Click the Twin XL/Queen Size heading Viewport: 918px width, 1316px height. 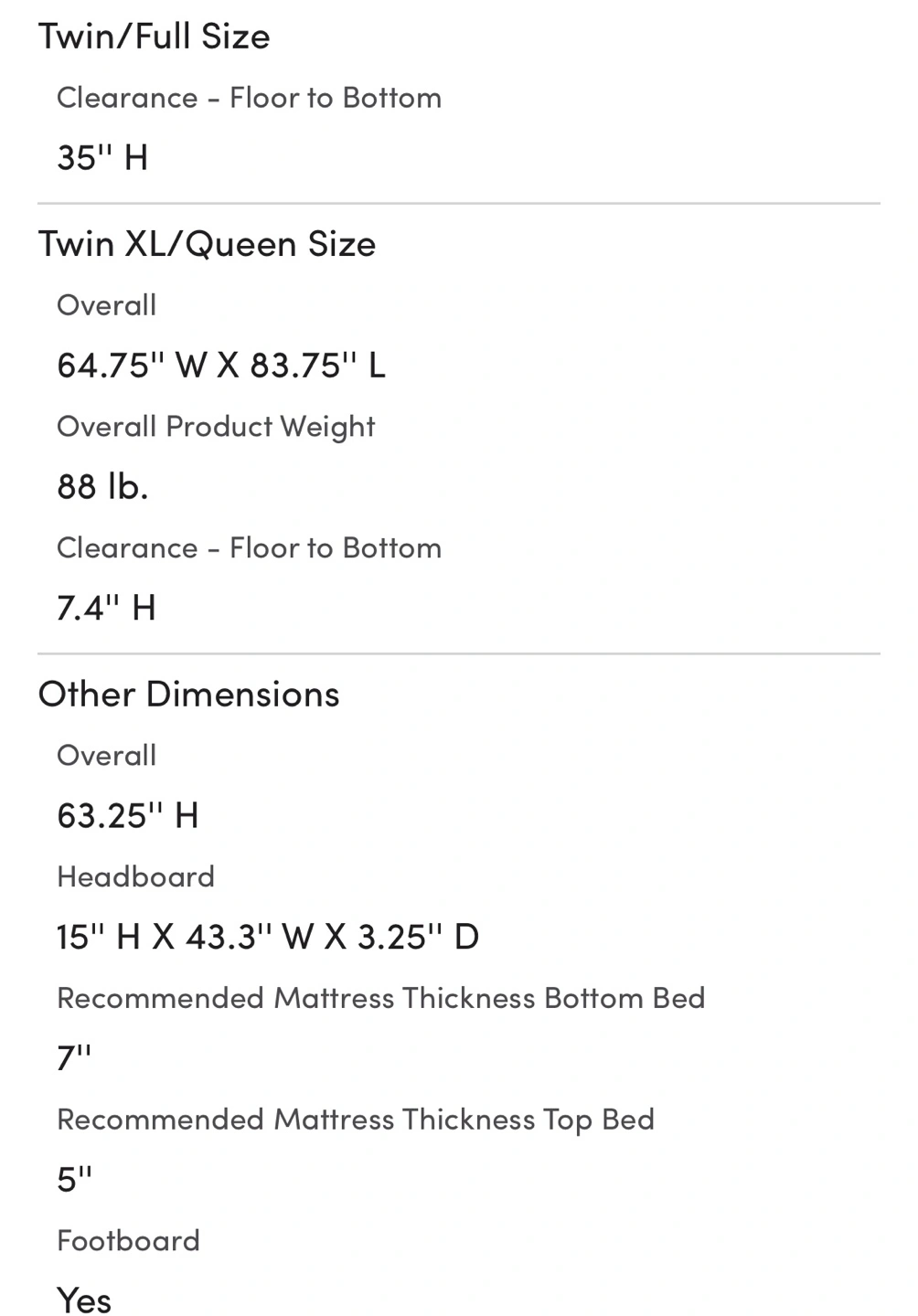pyautogui.click(x=207, y=244)
